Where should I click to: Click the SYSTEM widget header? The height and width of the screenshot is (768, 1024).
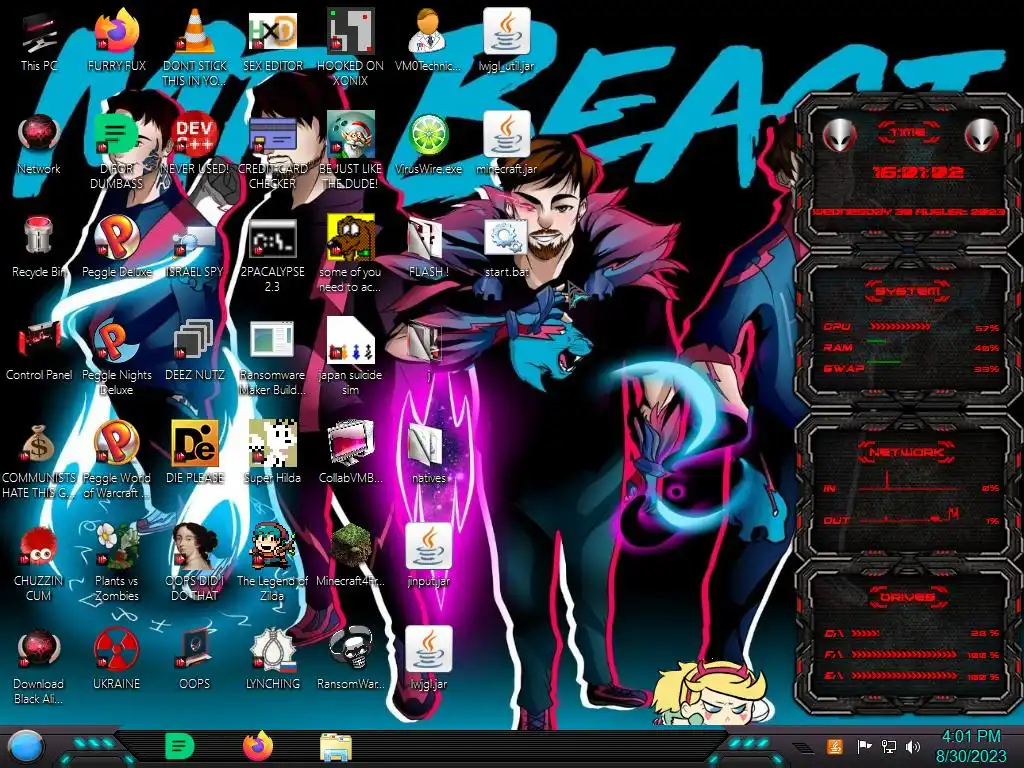point(908,291)
